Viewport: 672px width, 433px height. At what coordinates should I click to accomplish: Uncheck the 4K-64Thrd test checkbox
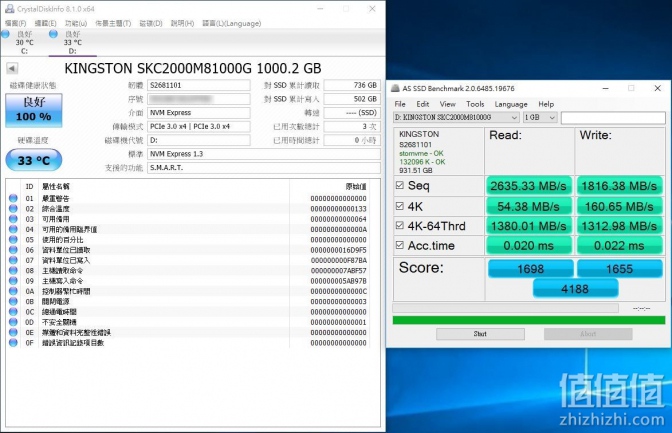click(400, 226)
